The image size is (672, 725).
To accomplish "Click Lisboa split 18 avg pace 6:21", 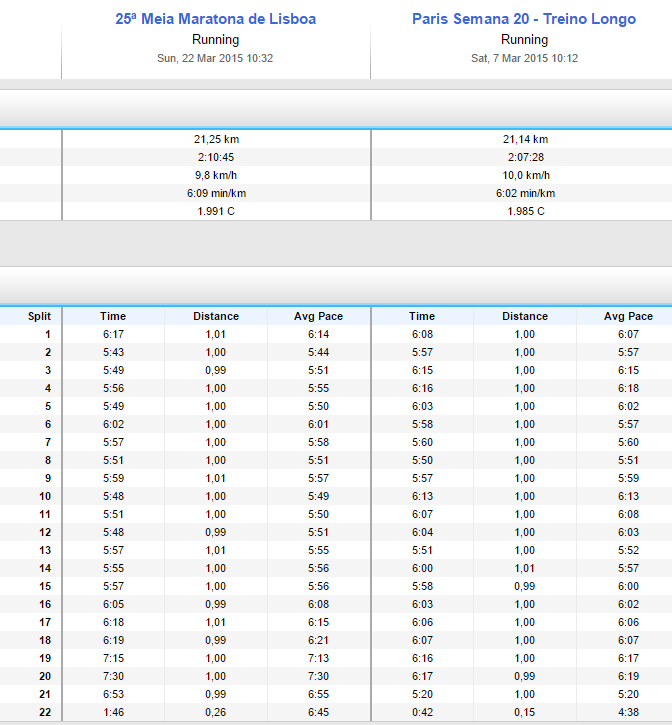I will click(x=319, y=640).
